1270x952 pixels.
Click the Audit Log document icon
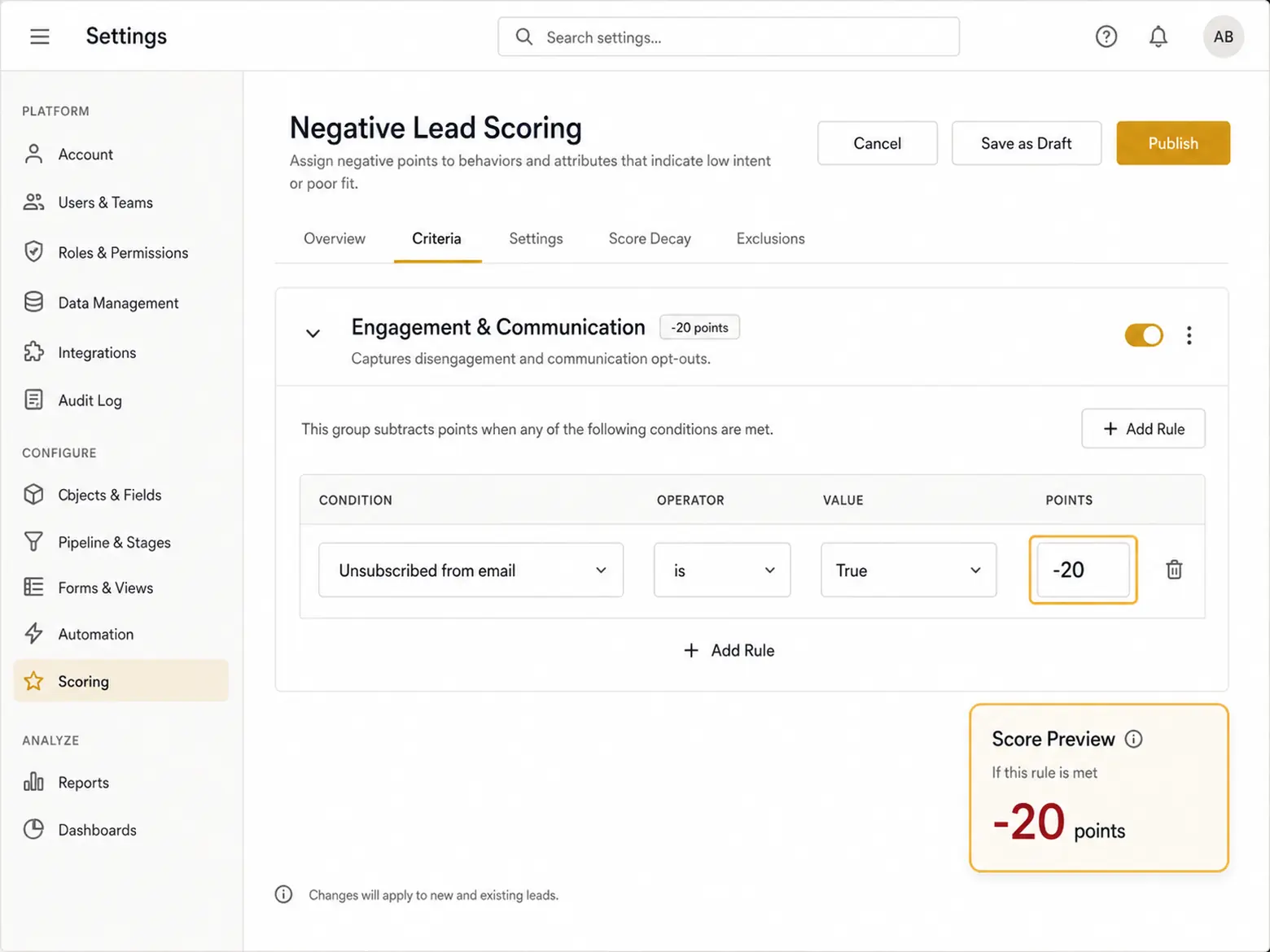(33, 400)
